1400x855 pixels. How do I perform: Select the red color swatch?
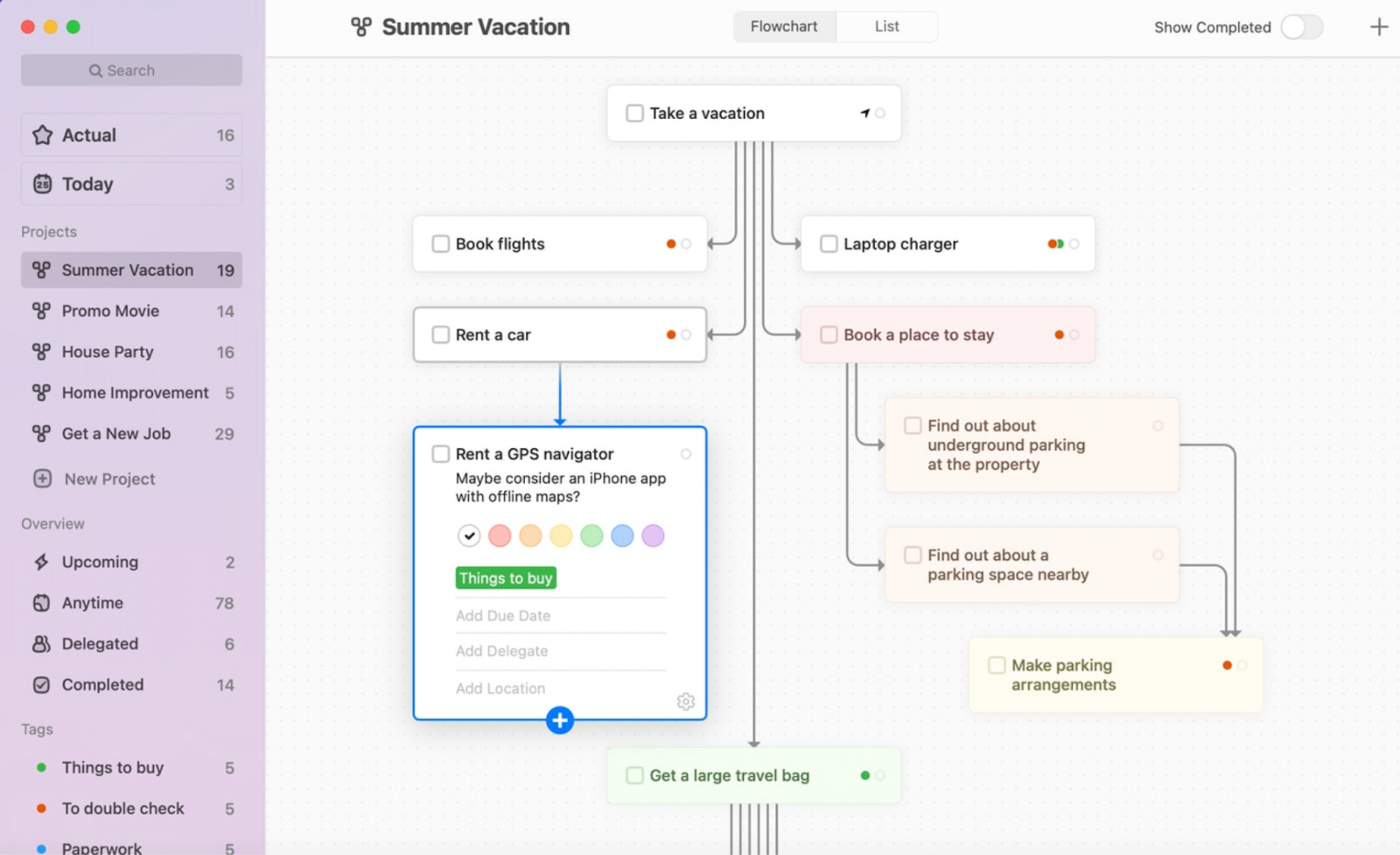pos(500,536)
